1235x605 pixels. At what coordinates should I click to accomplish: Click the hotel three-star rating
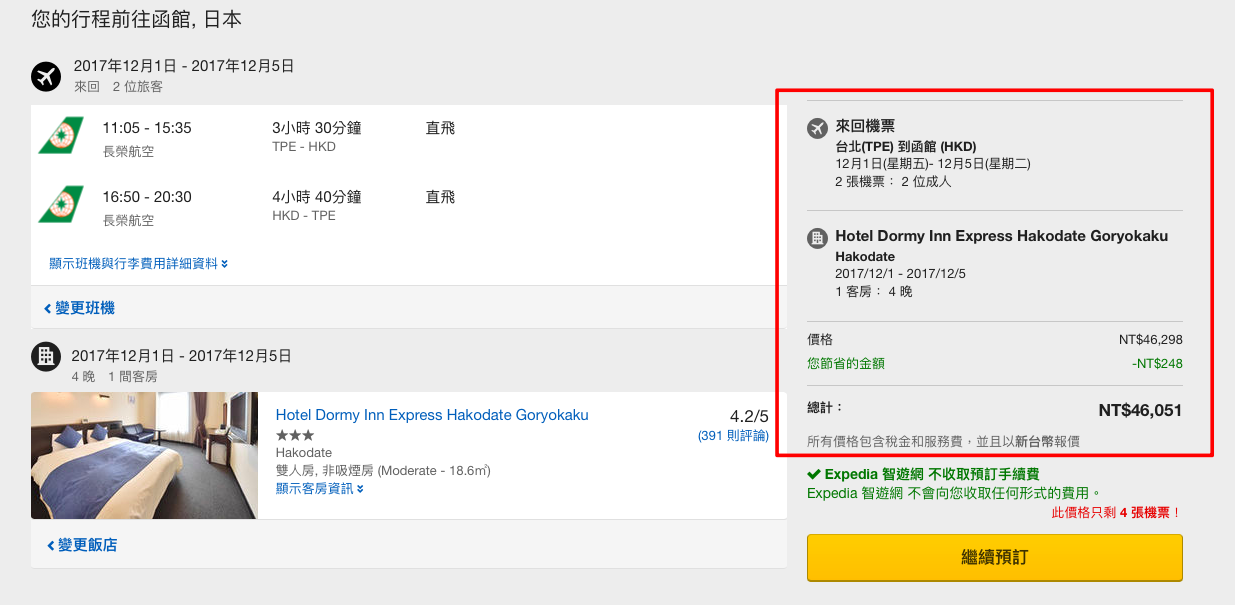point(295,436)
